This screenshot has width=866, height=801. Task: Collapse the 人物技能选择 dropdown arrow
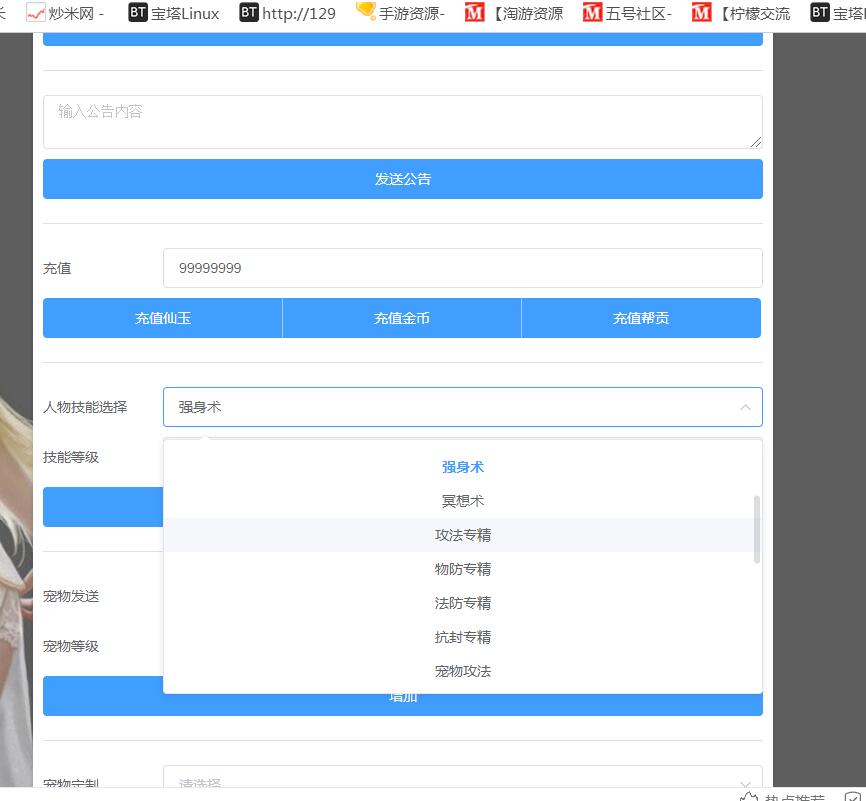coord(745,407)
